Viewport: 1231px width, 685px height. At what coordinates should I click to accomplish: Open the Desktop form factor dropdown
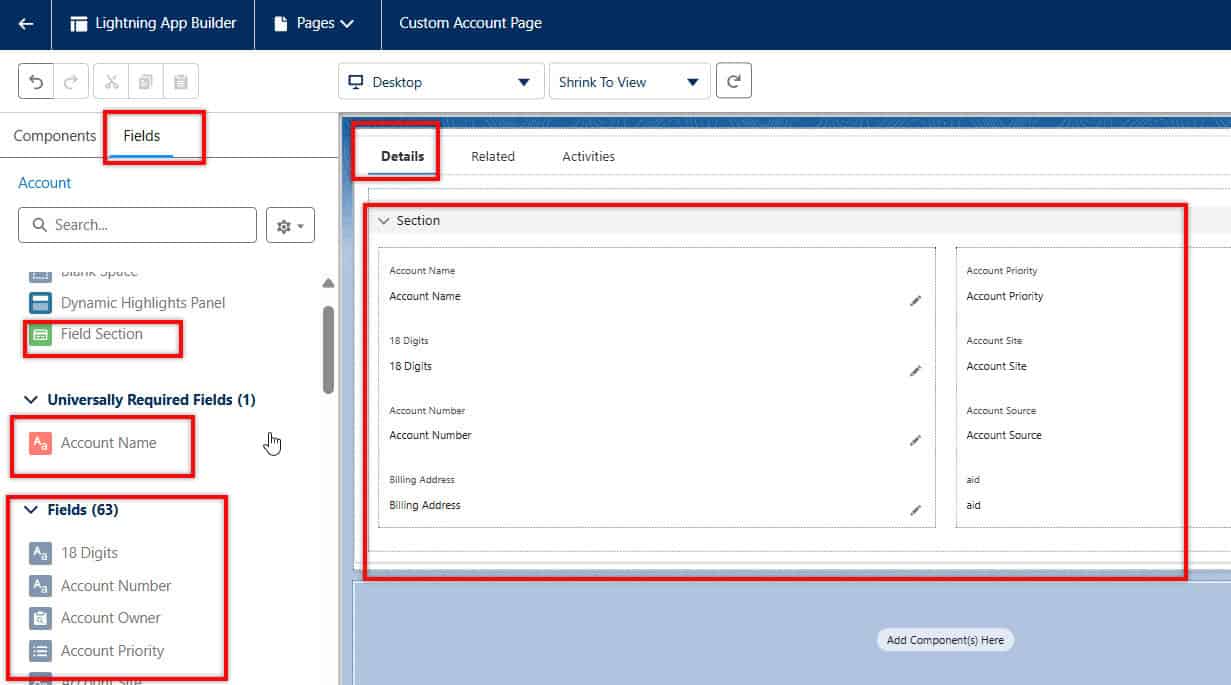tap(441, 82)
